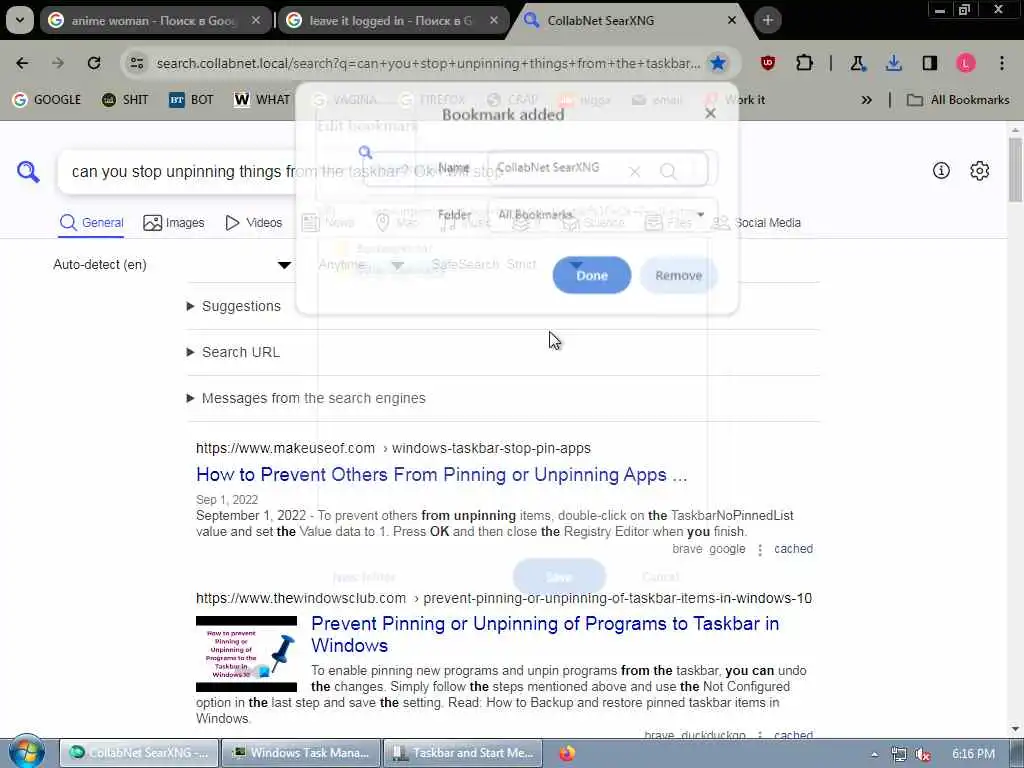Open the thewindowsclub.com result URL
This screenshot has width=1024, height=768.
tap(504, 598)
